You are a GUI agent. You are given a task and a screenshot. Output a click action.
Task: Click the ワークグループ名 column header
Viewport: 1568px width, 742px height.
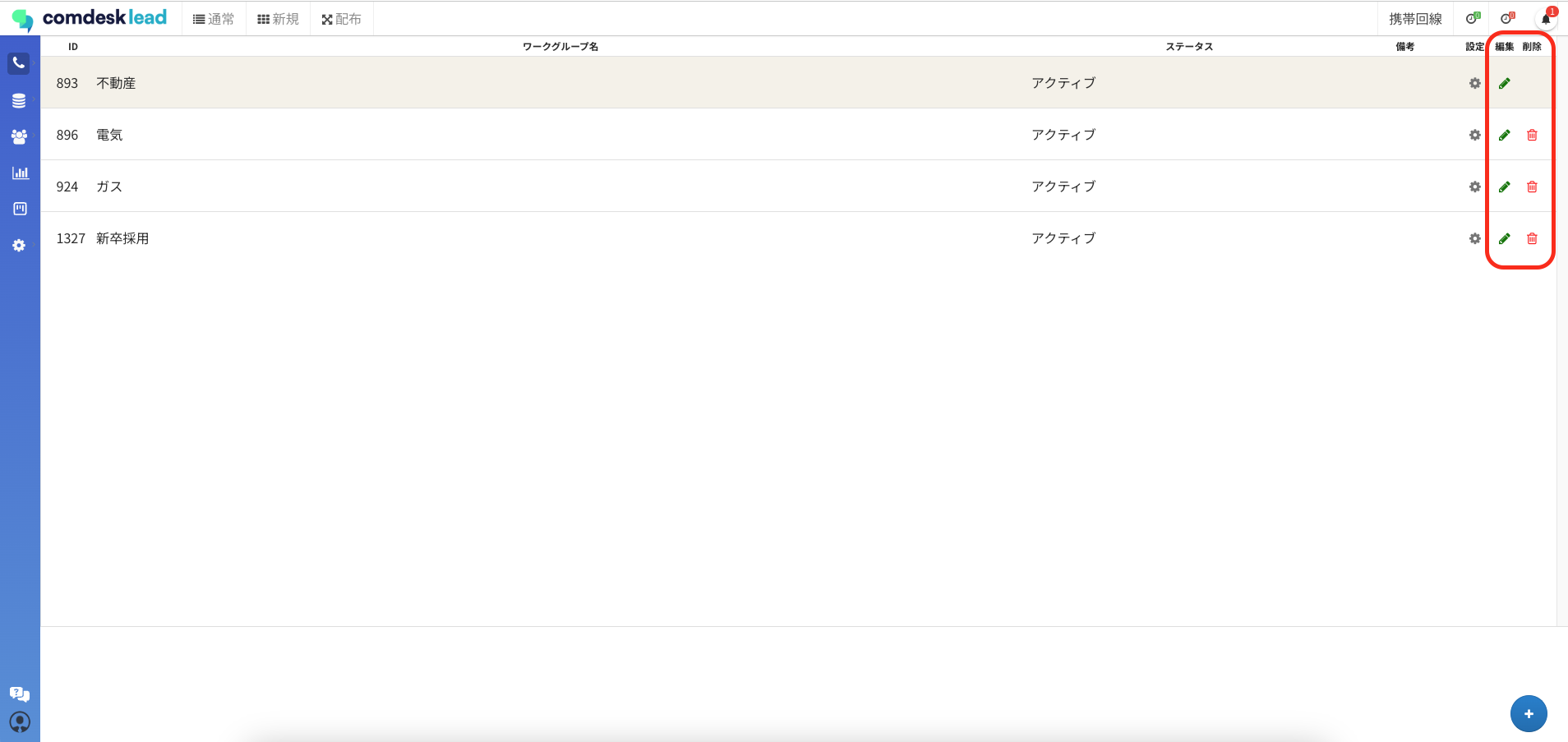pyautogui.click(x=560, y=47)
